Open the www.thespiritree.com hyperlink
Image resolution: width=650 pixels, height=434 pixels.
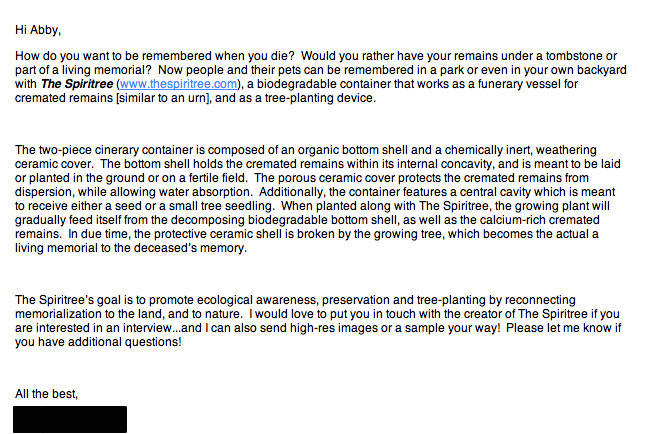tap(178, 84)
